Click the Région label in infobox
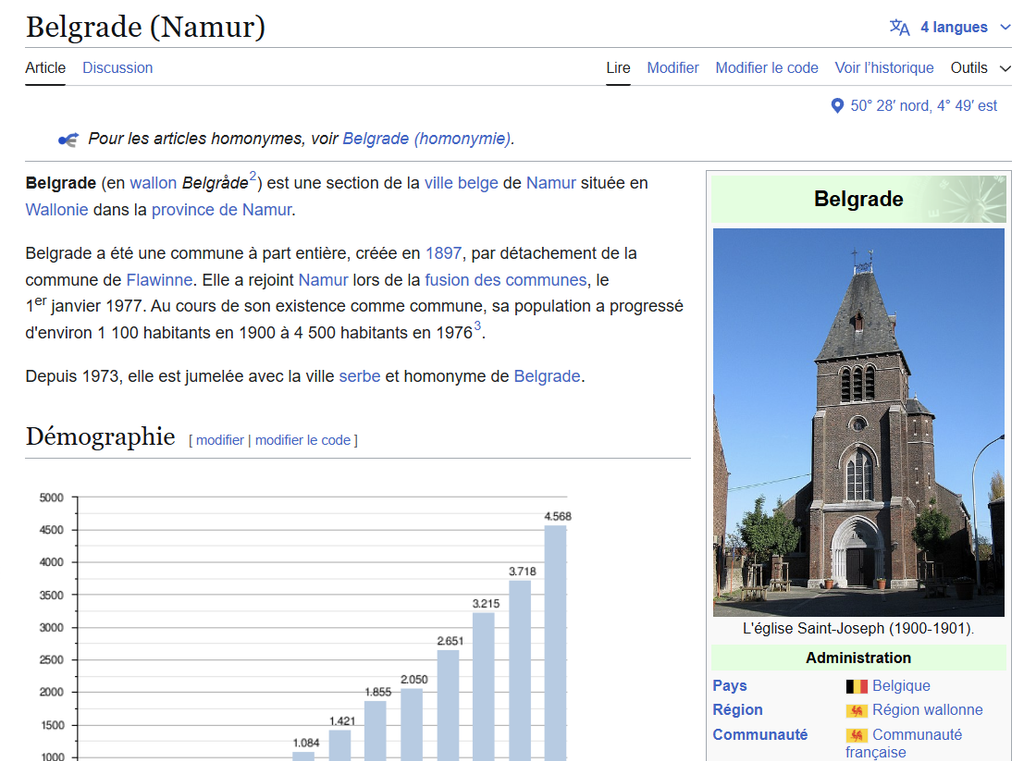The height and width of the screenshot is (761, 1024). tap(737, 710)
